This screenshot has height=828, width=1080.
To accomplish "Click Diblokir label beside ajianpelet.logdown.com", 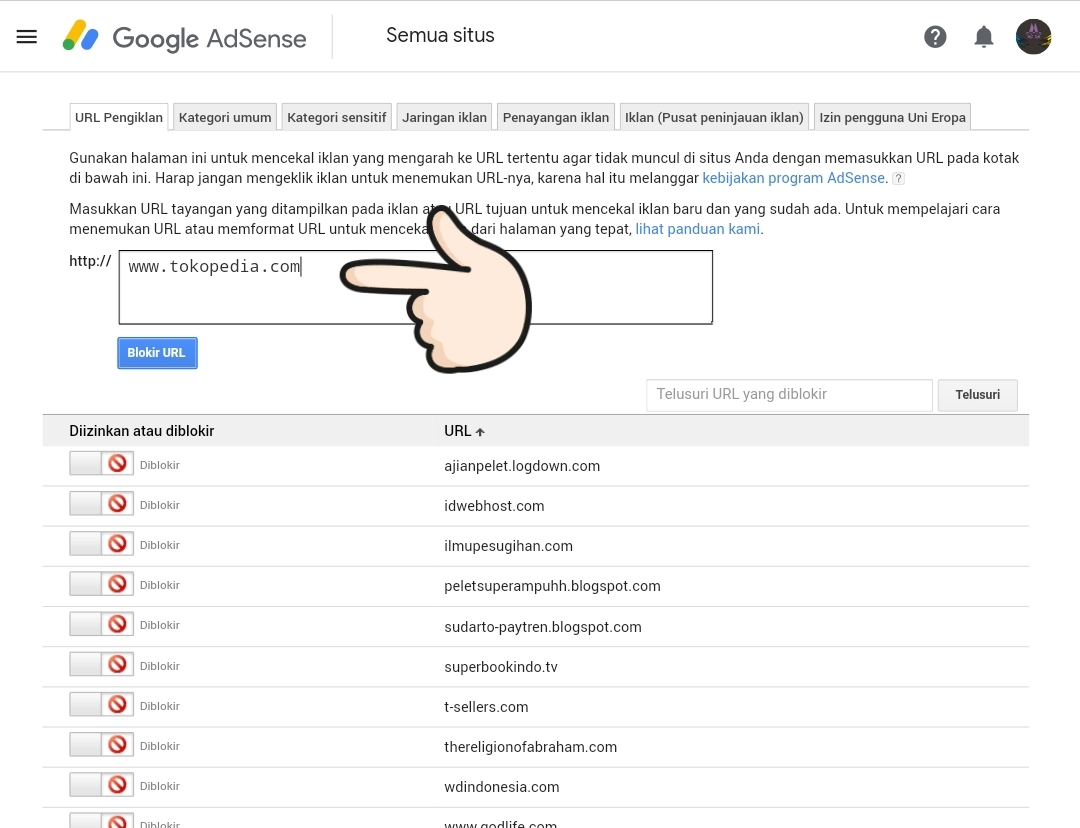I will point(160,465).
